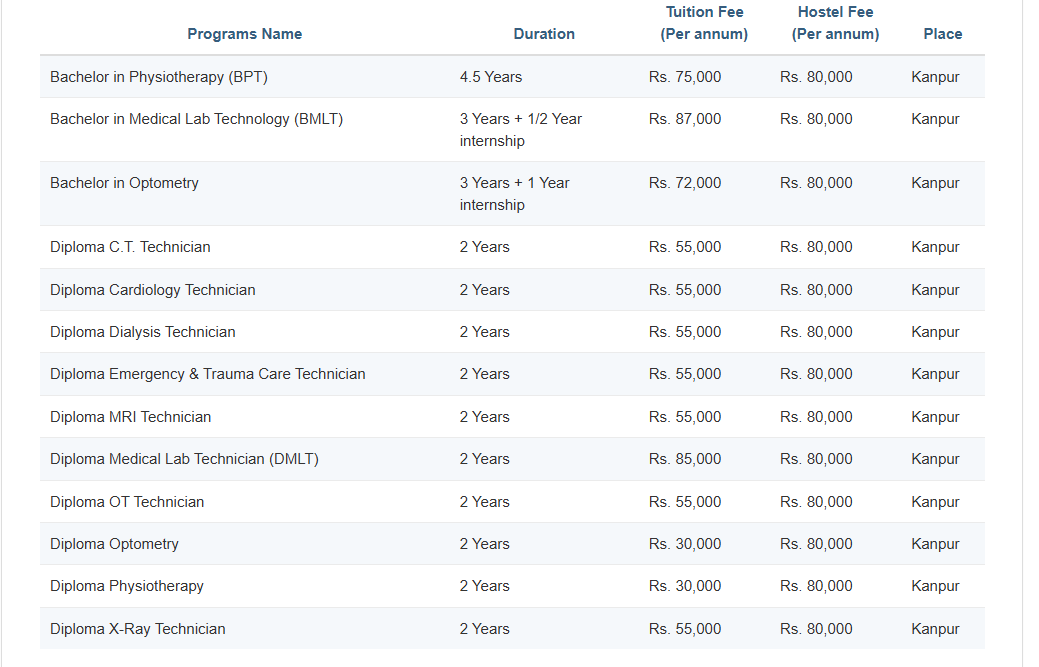Click Rs. 55,000 tuition for Emergency & Trauma Care
Screen dimensions: 1039x667
(685, 374)
